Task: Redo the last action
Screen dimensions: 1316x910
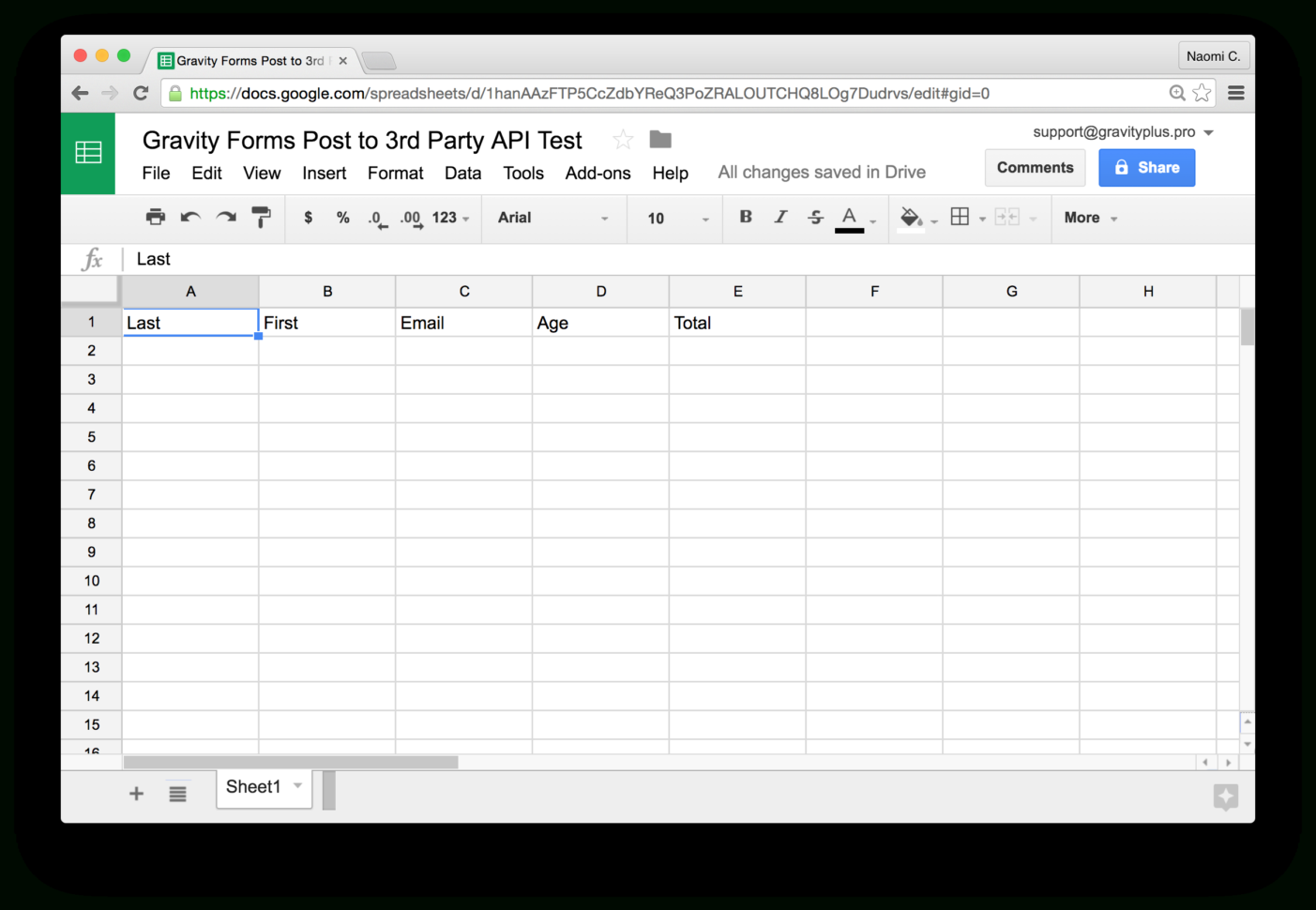Action: (x=225, y=217)
